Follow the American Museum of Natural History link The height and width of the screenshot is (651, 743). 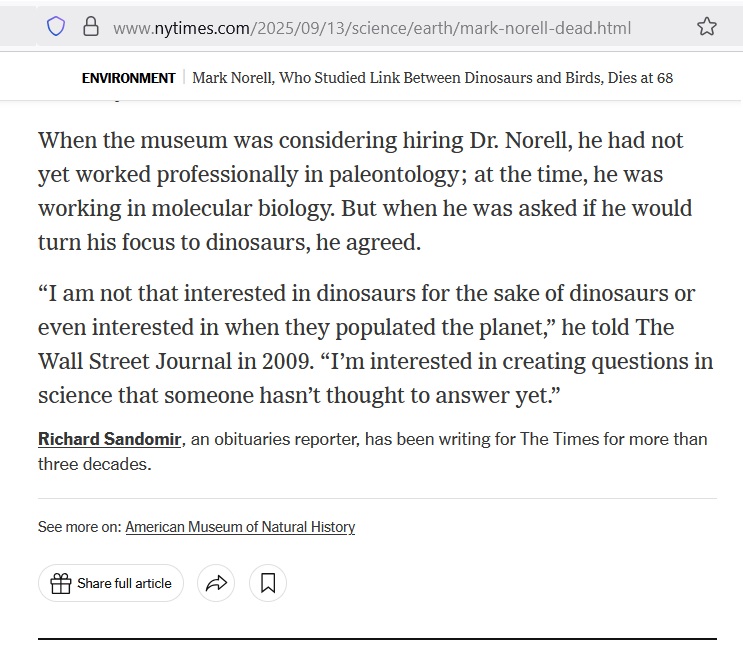[x=240, y=527]
